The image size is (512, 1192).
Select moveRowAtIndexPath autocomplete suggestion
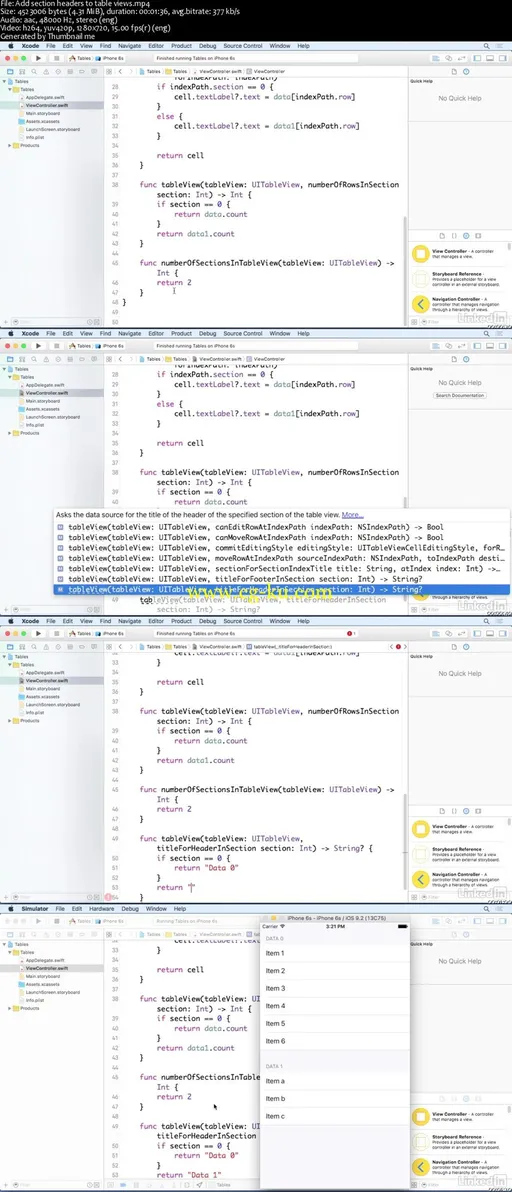tap(283, 558)
